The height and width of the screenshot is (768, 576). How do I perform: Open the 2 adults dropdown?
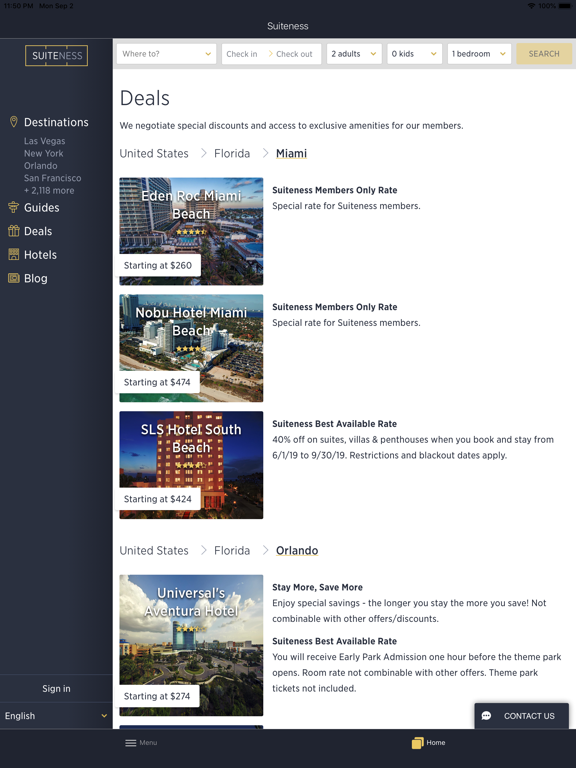[354, 54]
